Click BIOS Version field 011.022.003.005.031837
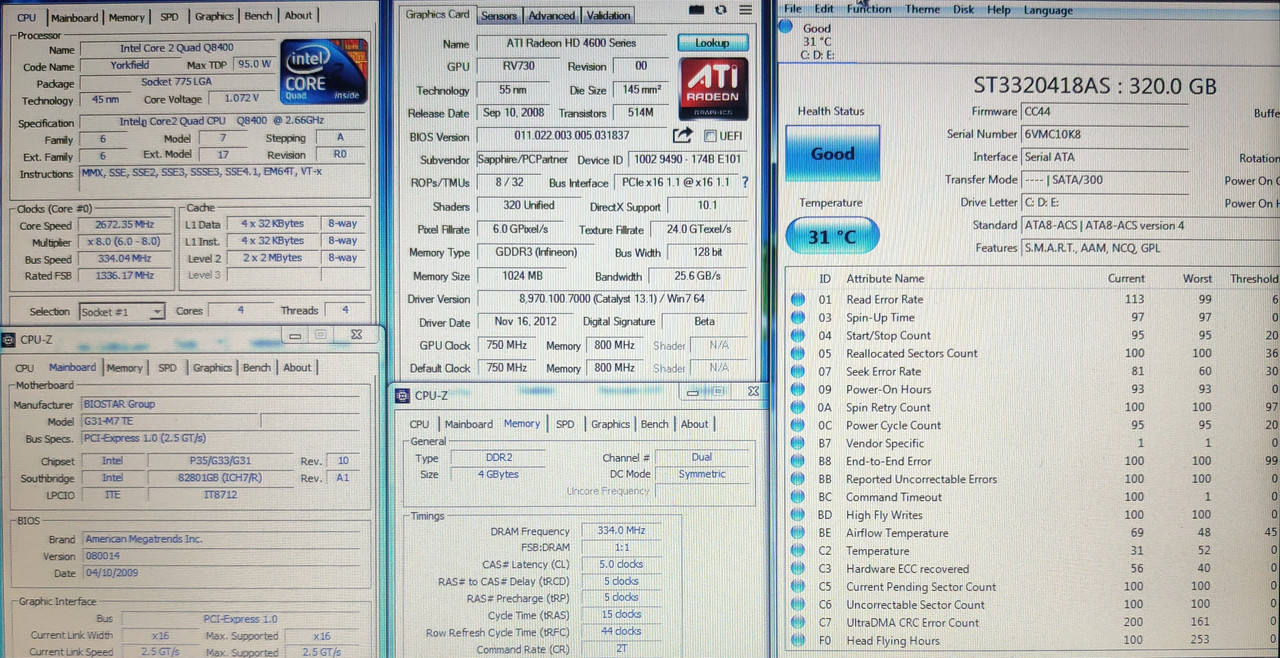The height and width of the screenshot is (658, 1280). 573,135
